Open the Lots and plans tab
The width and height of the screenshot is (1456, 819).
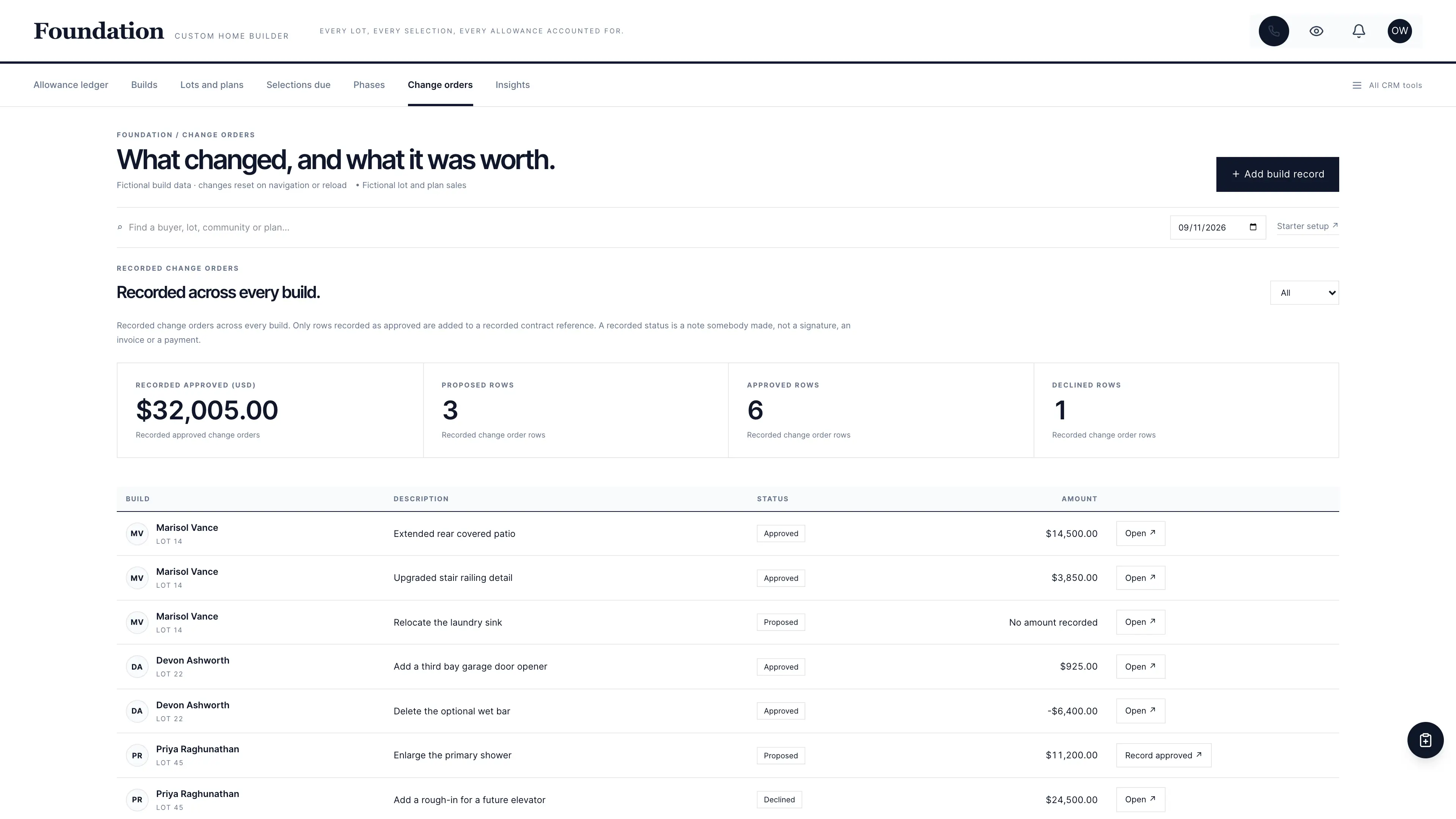212,85
